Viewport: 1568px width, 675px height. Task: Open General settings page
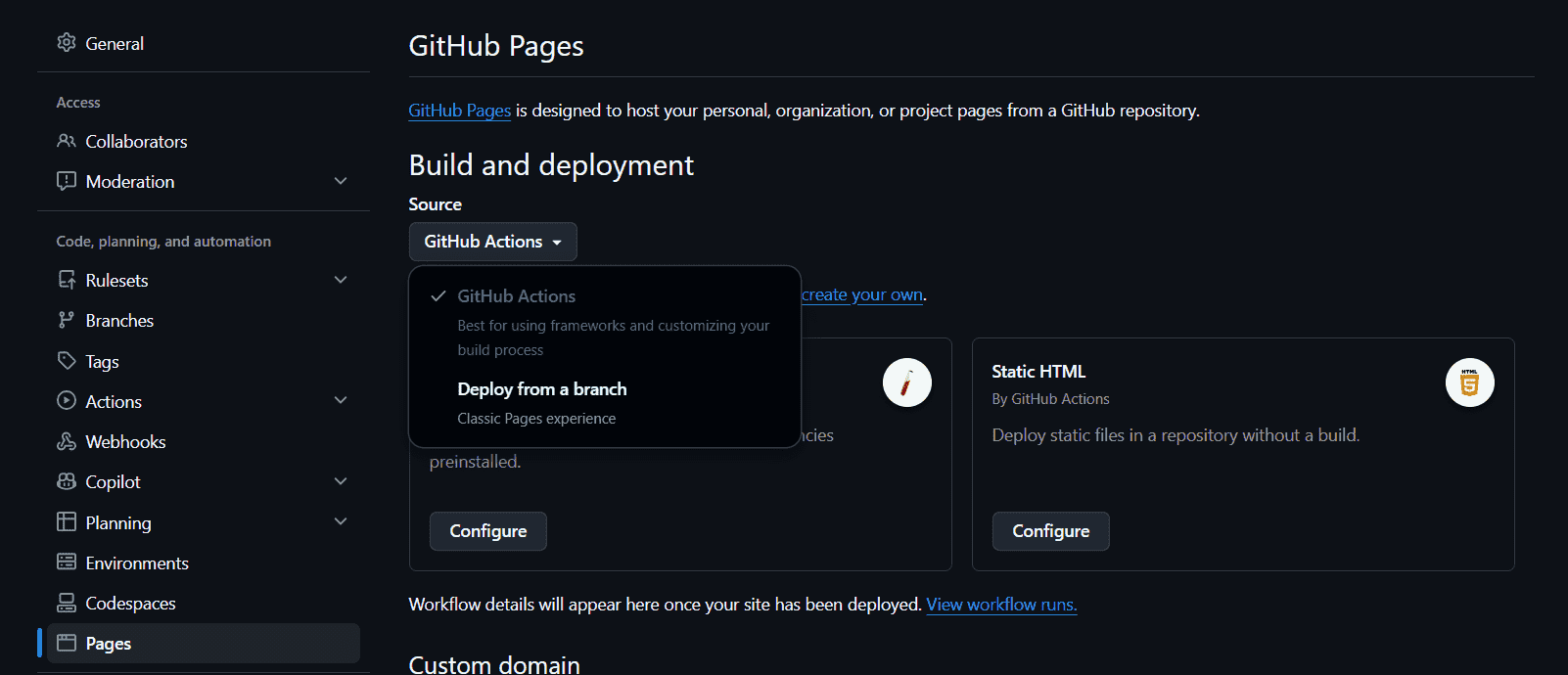[x=204, y=43]
